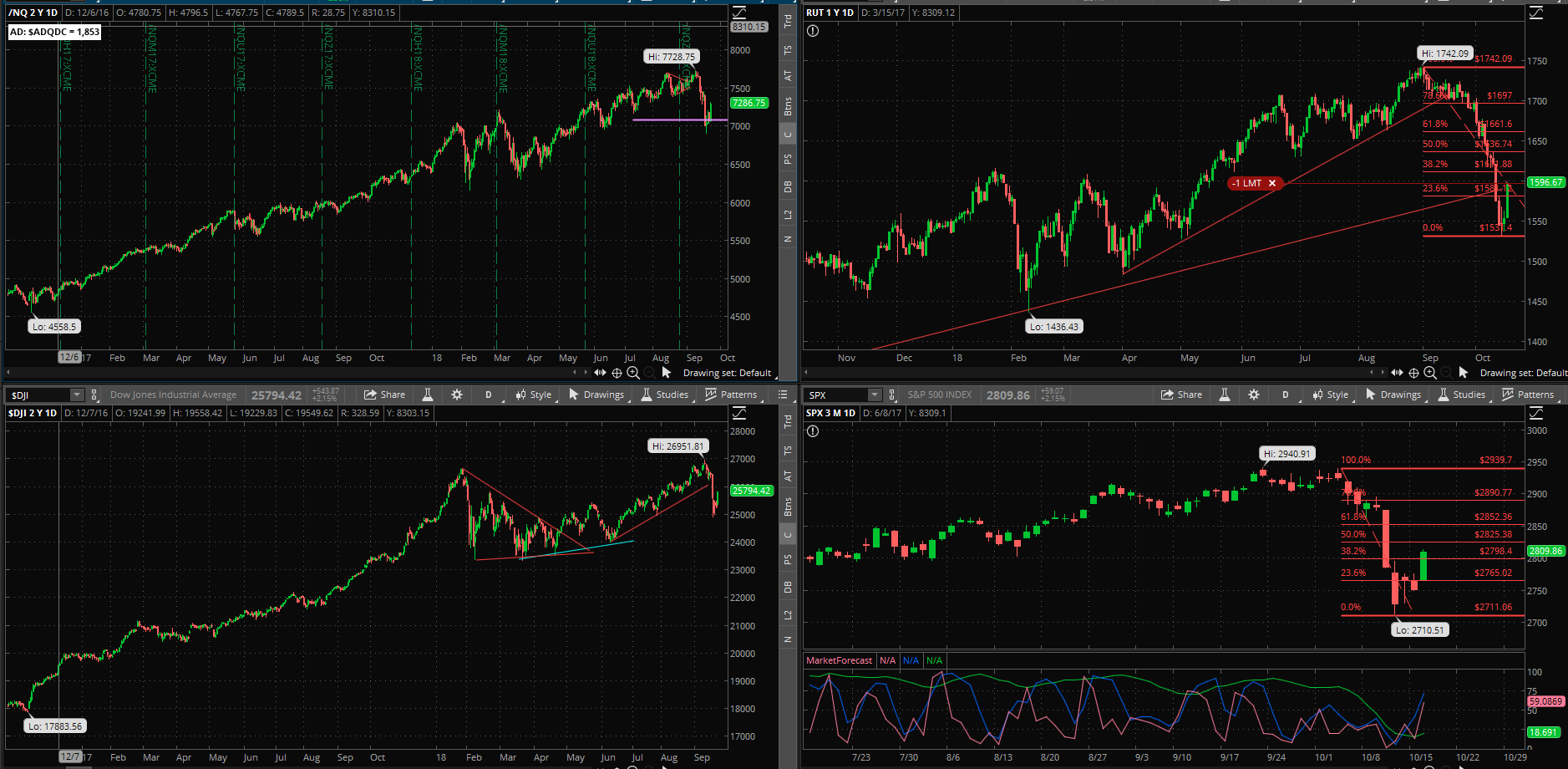Image resolution: width=1568 pixels, height=769 pixels.
Task: Click the -1 LMT order label on RUT
Action: pyautogui.click(x=1247, y=183)
